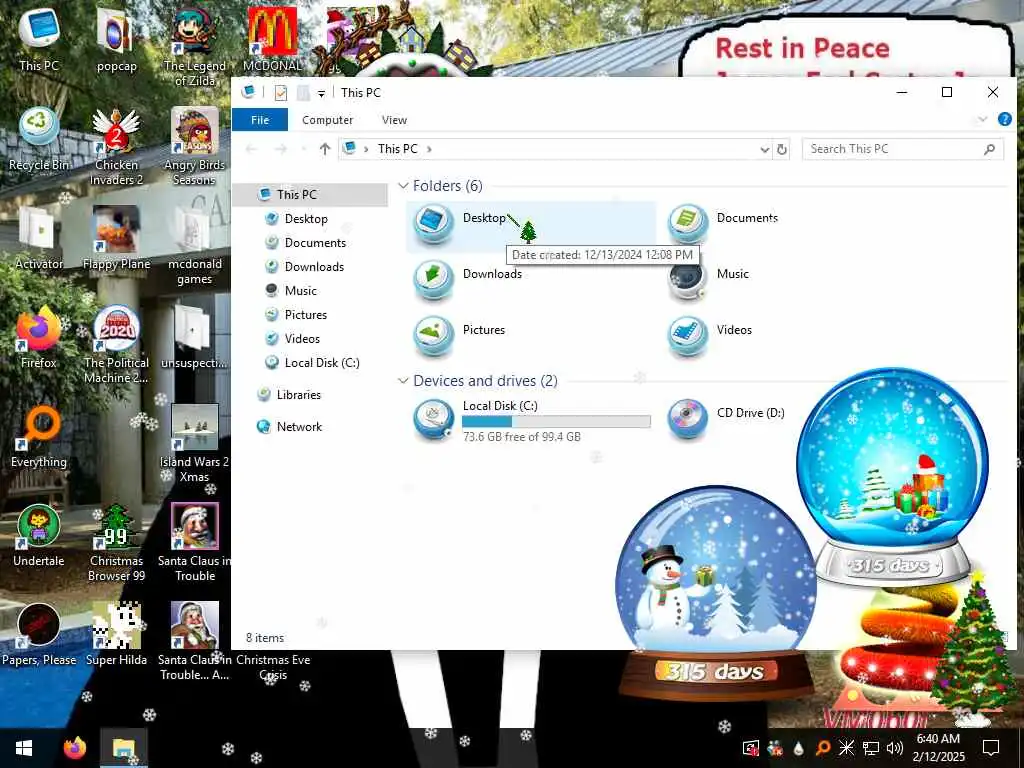
Task: Open the address bar history dropdown
Action: click(x=764, y=150)
